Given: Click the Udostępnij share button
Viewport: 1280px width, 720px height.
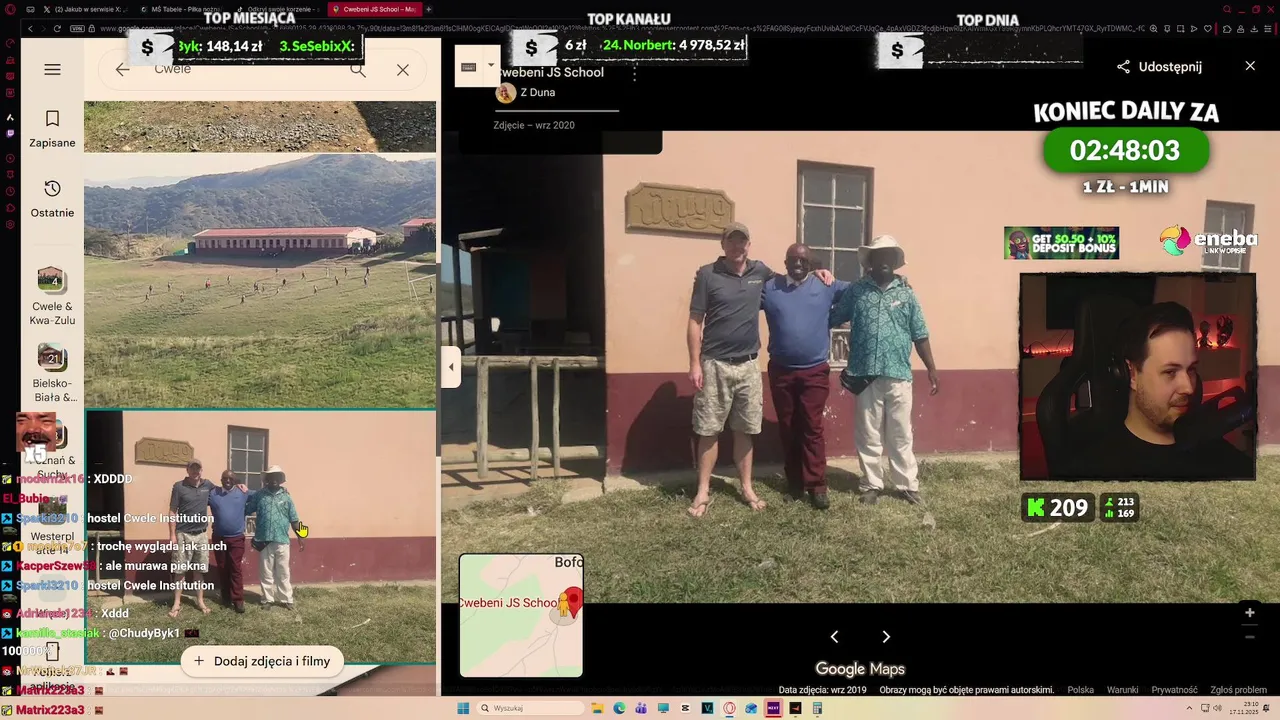Looking at the screenshot, I should pos(1160,67).
